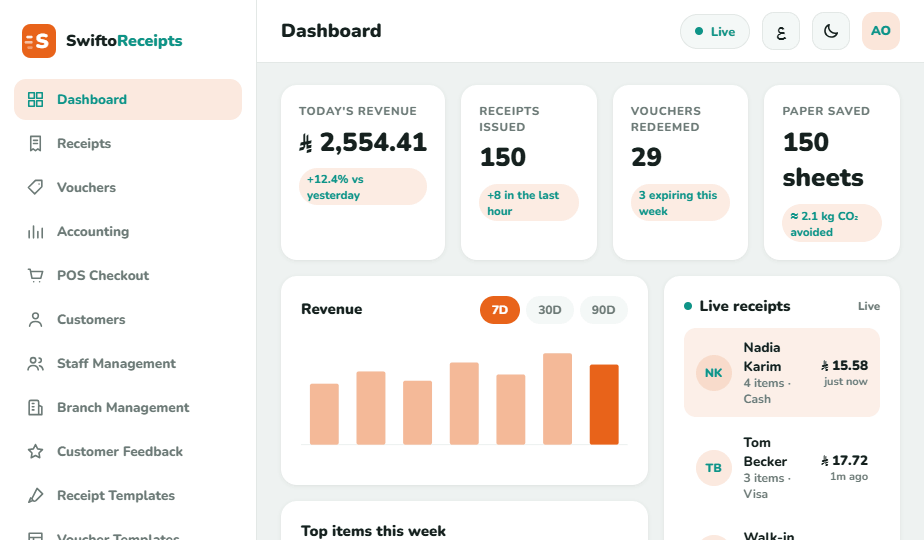Click the Live status pill in header
The width and height of the screenshot is (924, 540).
[715, 31]
